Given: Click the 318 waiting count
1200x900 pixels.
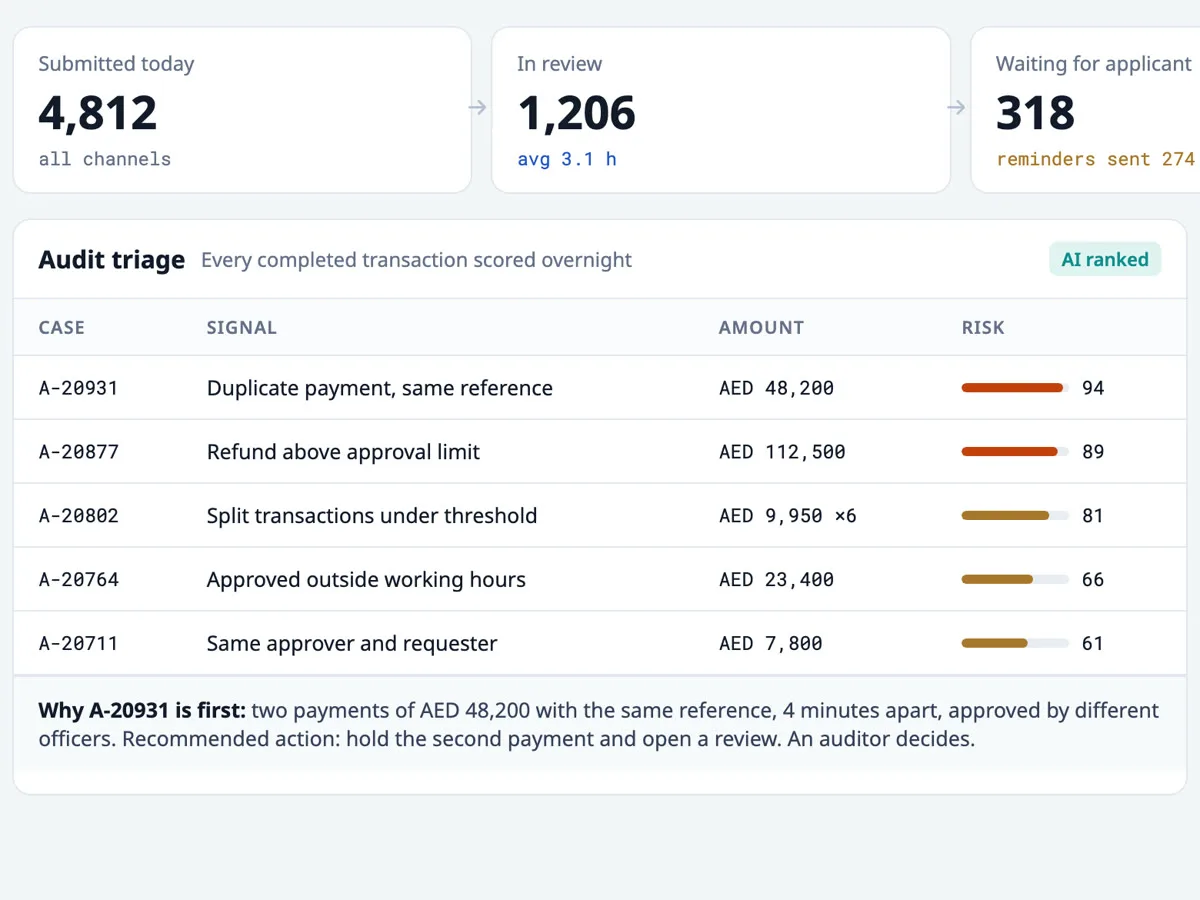Looking at the screenshot, I should [x=1035, y=112].
